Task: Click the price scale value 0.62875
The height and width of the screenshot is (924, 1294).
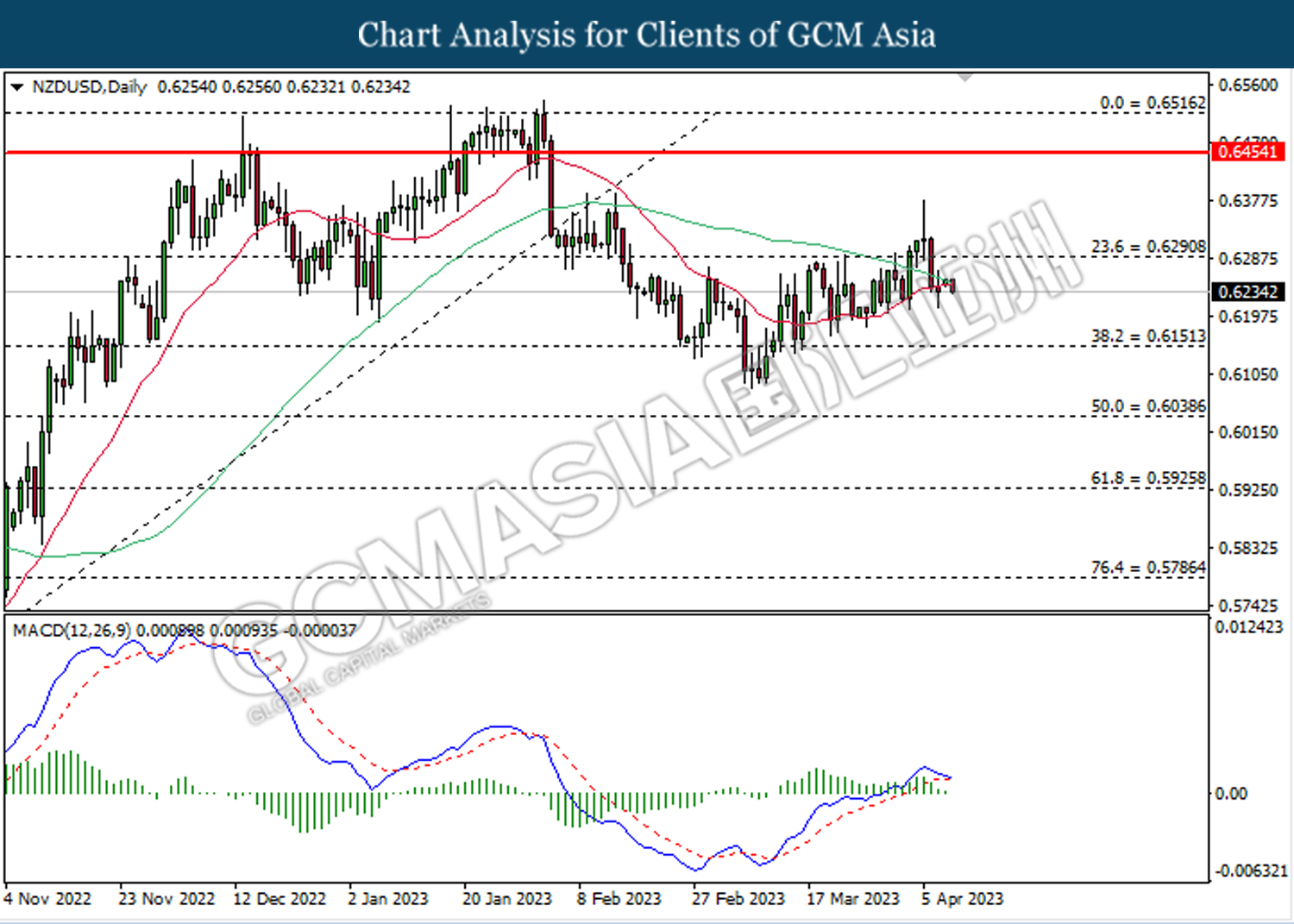Action: pyautogui.click(x=1248, y=259)
